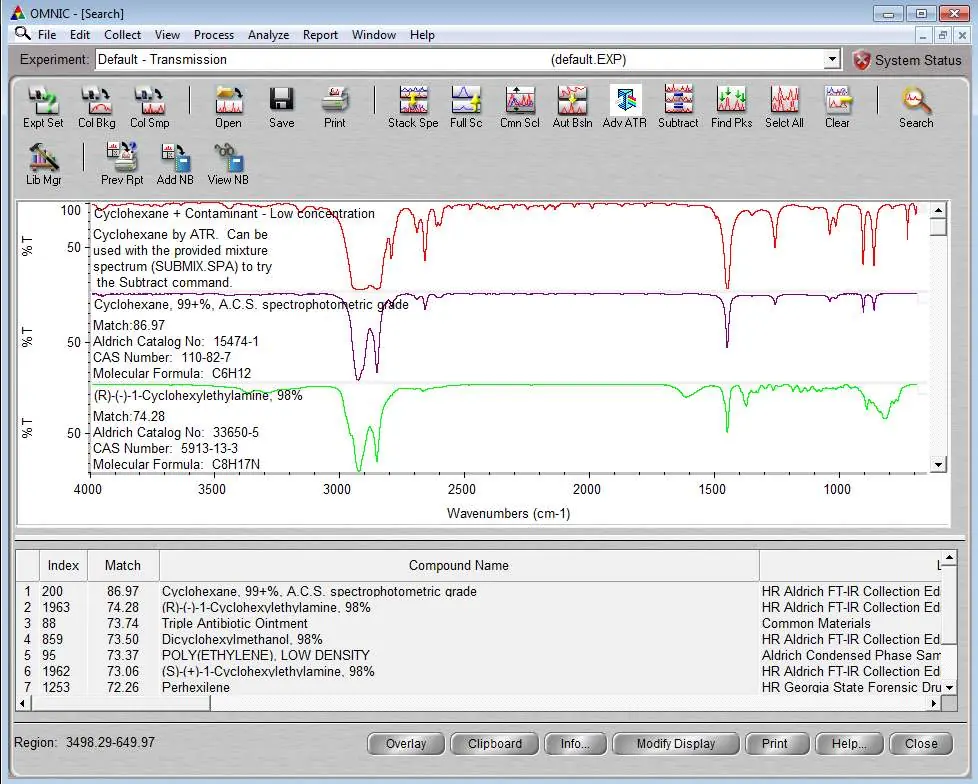Apply Adv ATR correction tool
This screenshot has width=978, height=784.
625,107
